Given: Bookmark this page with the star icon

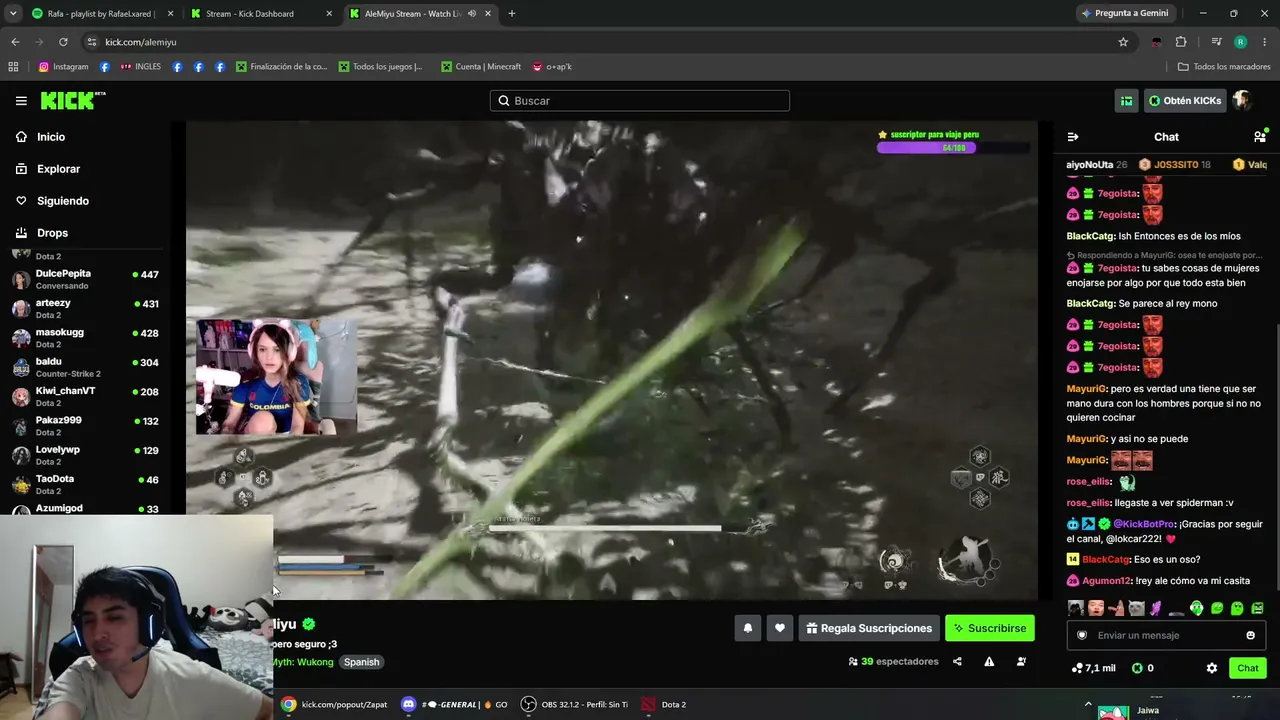Looking at the screenshot, I should coord(1123,42).
